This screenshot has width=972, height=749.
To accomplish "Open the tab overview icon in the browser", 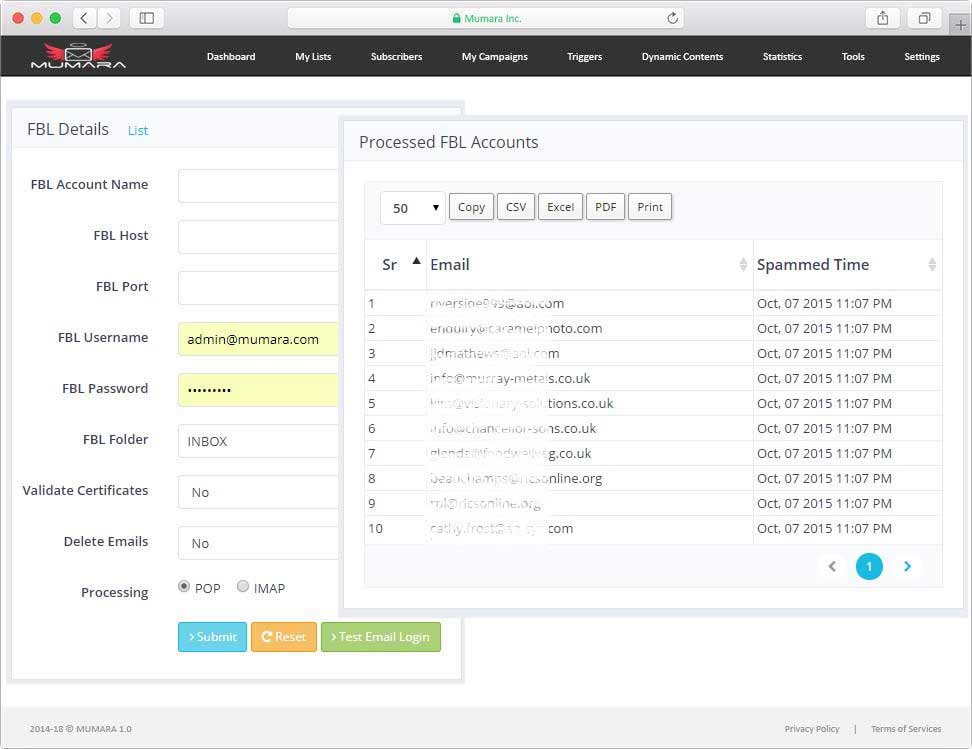I will click(924, 17).
